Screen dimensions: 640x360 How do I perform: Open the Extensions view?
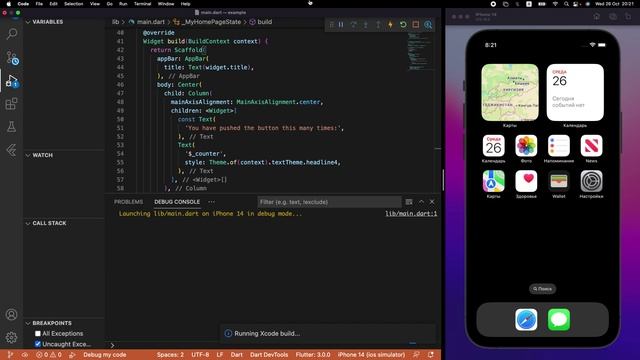tap(11, 104)
